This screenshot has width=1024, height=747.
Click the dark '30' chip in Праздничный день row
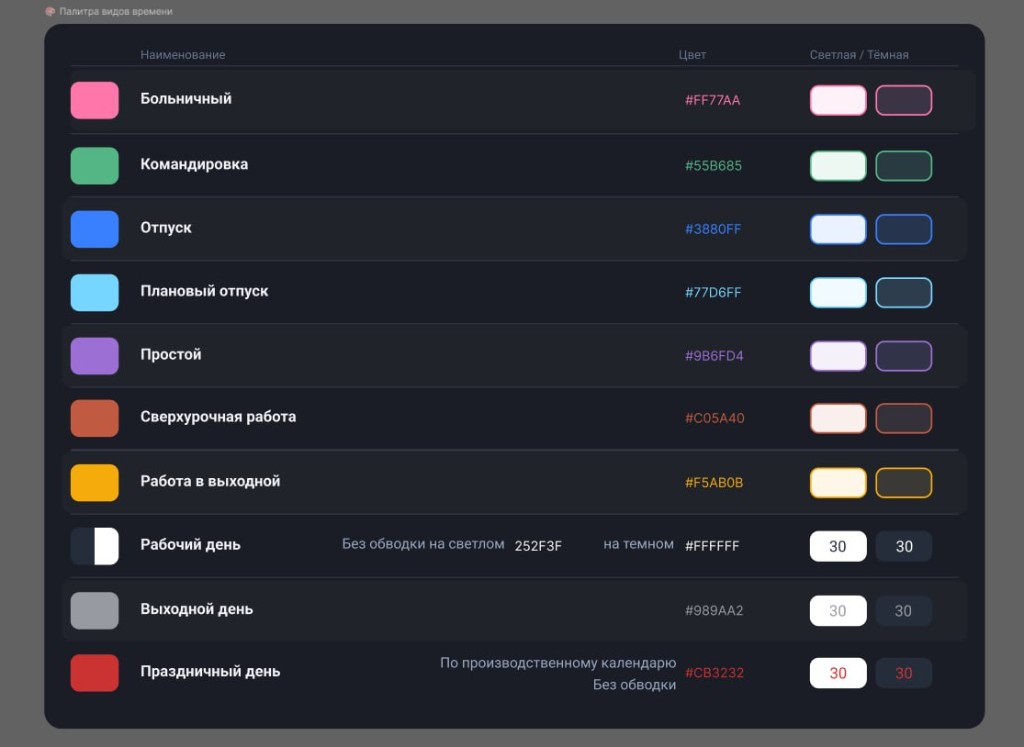coord(904,673)
